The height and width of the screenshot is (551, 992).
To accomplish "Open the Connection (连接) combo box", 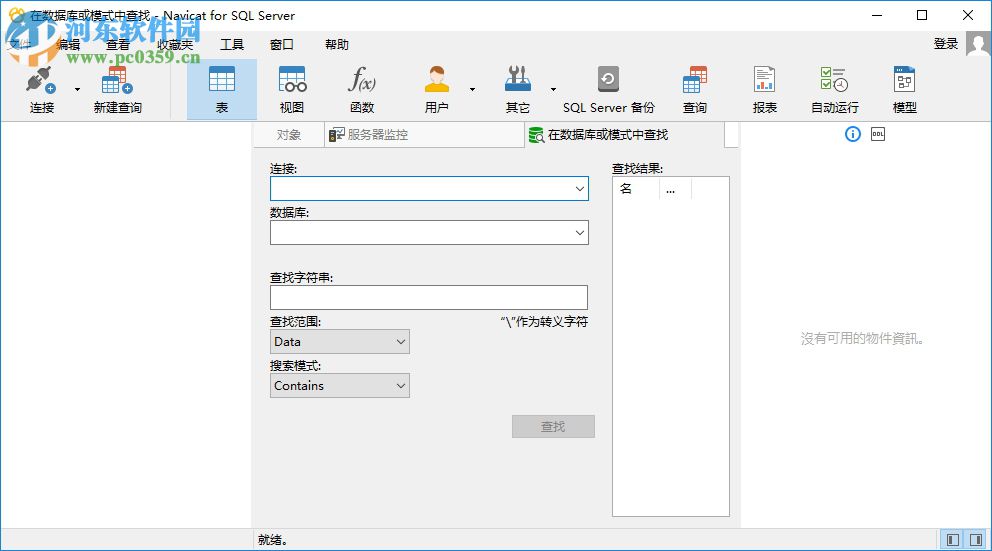I will 429,189.
